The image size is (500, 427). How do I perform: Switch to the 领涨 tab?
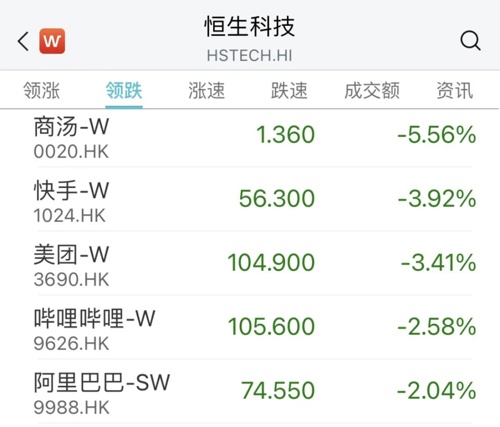coord(41,91)
